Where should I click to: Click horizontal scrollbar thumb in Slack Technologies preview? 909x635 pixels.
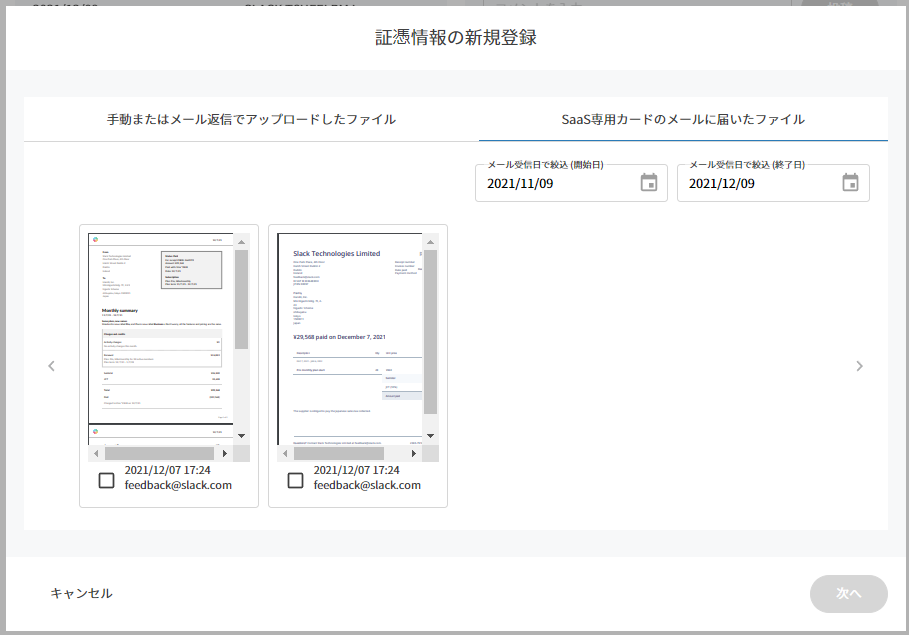[339, 453]
